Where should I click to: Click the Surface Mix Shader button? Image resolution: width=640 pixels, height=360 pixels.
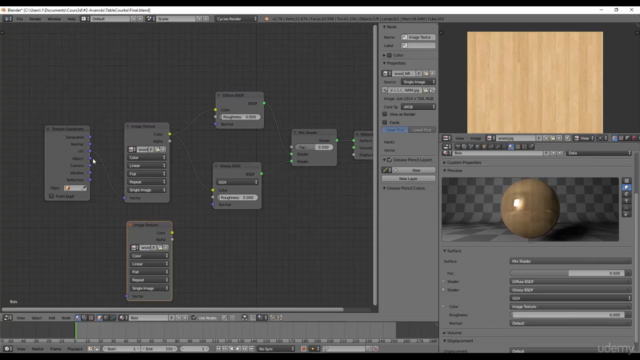click(571, 261)
